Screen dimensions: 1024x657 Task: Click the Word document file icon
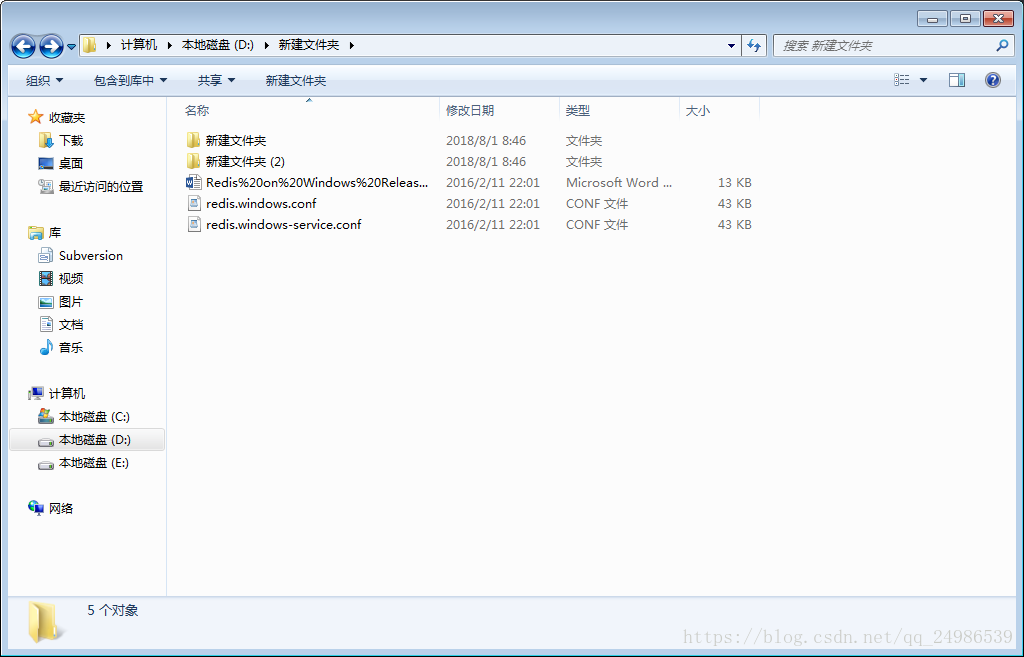coord(193,182)
